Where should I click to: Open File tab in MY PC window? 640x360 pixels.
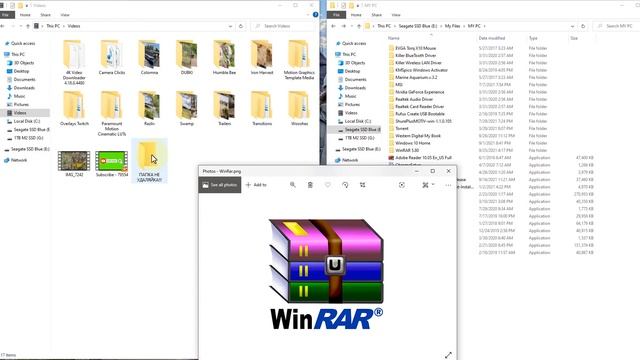coord(336,15)
